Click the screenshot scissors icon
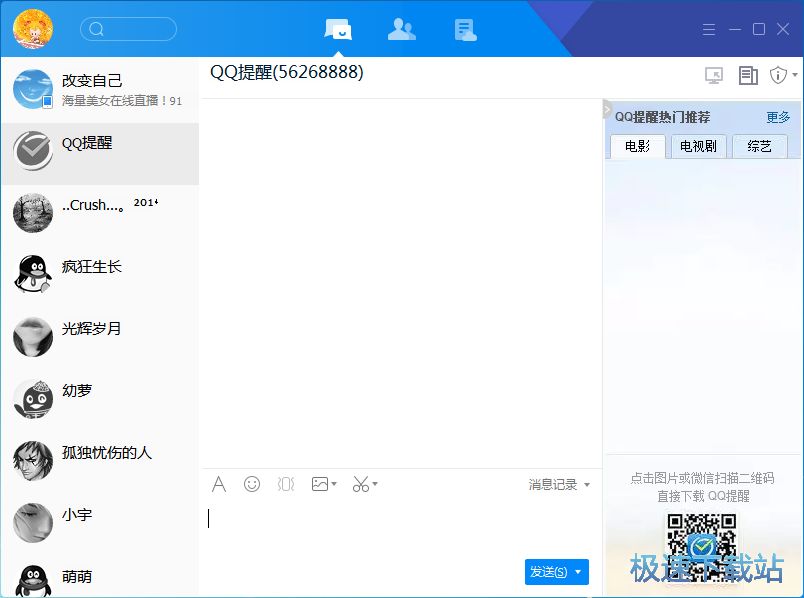804x598 pixels. 360,484
